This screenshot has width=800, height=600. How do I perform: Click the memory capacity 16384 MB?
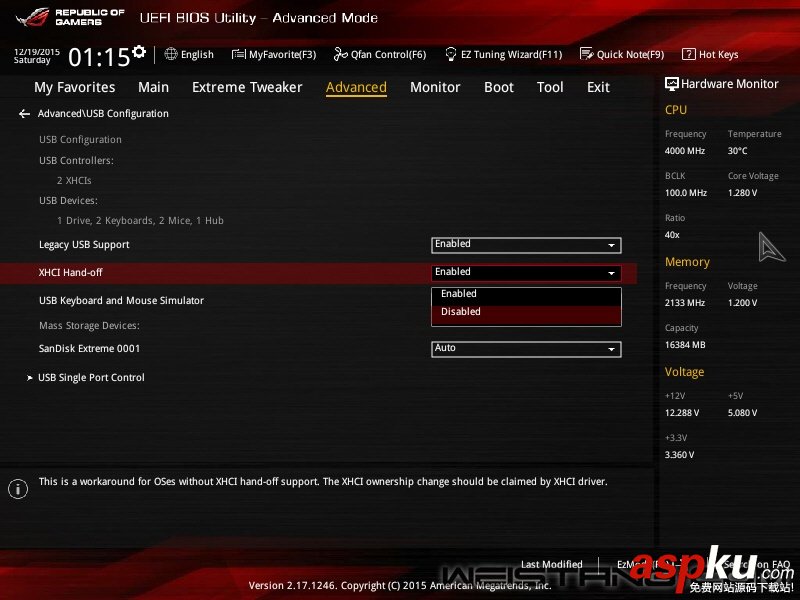pyautogui.click(x=685, y=345)
